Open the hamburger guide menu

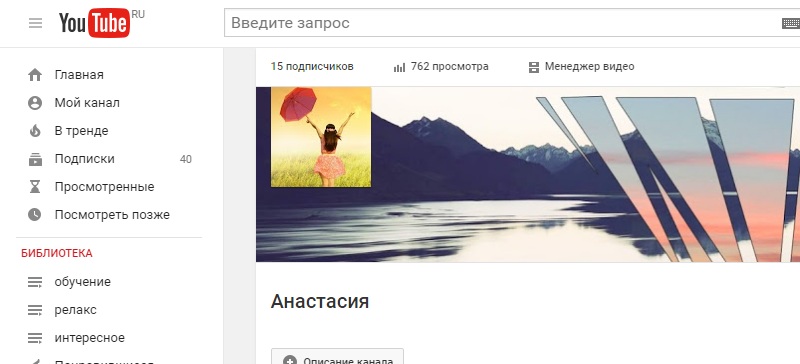[x=35, y=23]
